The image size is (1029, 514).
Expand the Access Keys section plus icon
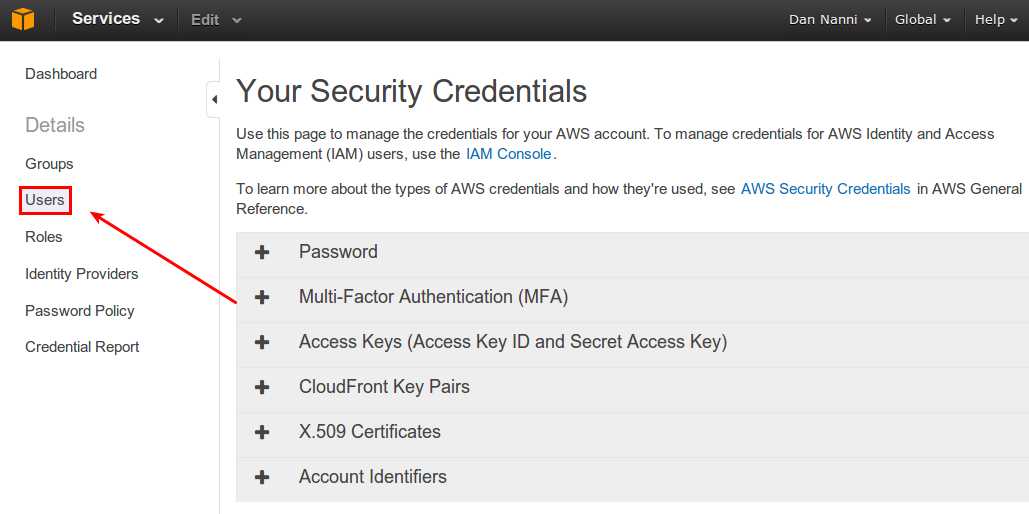pyautogui.click(x=262, y=342)
